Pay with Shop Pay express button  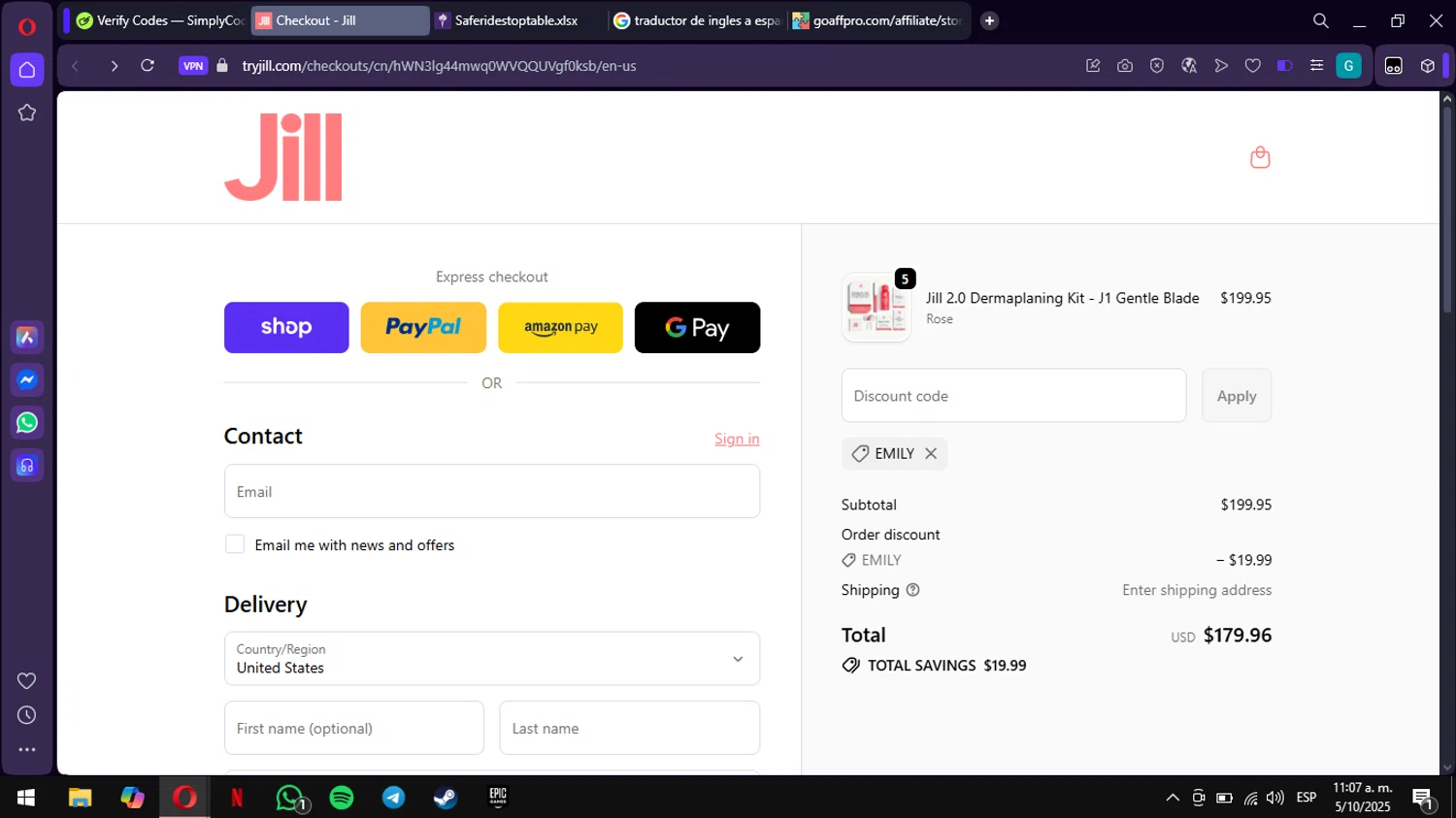point(286,327)
